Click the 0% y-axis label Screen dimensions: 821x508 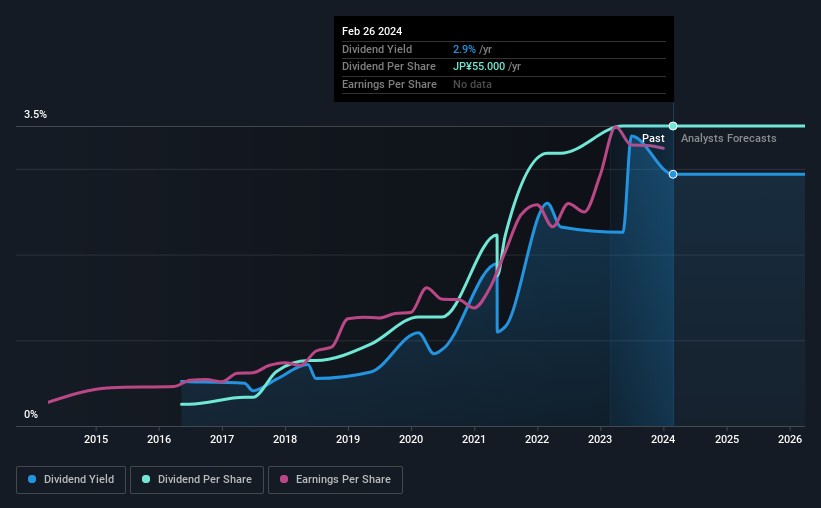coord(31,414)
